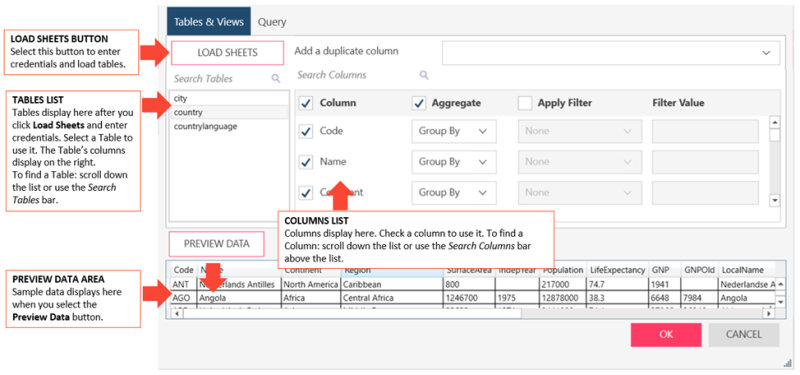Image resolution: width=800 pixels, height=375 pixels.
Task: Toggle the Aggregate header checkbox
Action: tap(418, 103)
